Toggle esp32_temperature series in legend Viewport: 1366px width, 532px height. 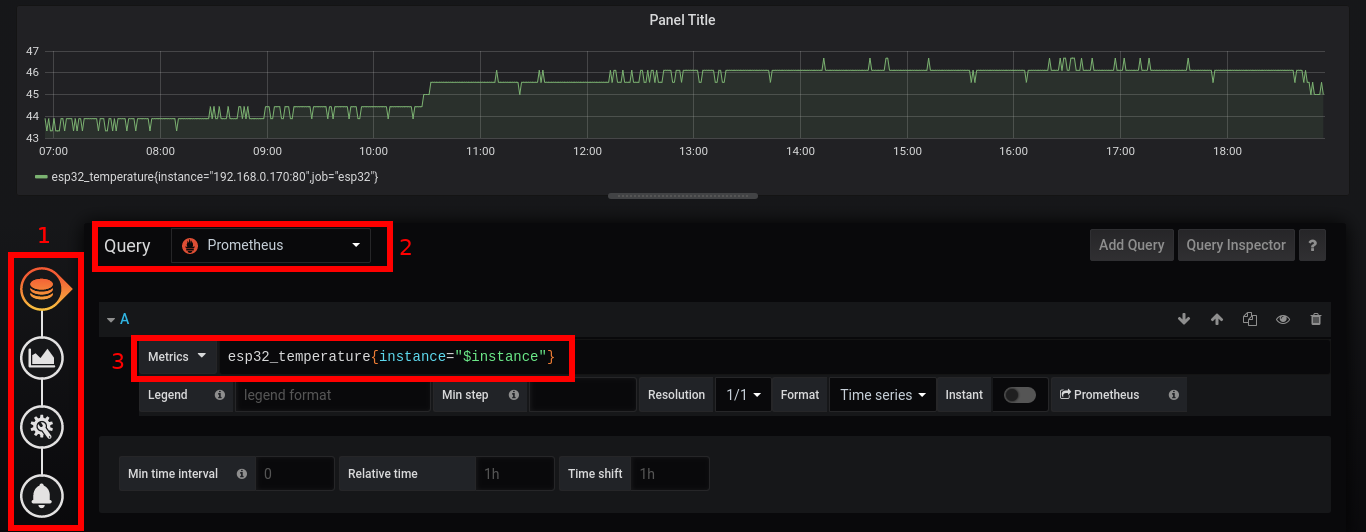coord(213,177)
